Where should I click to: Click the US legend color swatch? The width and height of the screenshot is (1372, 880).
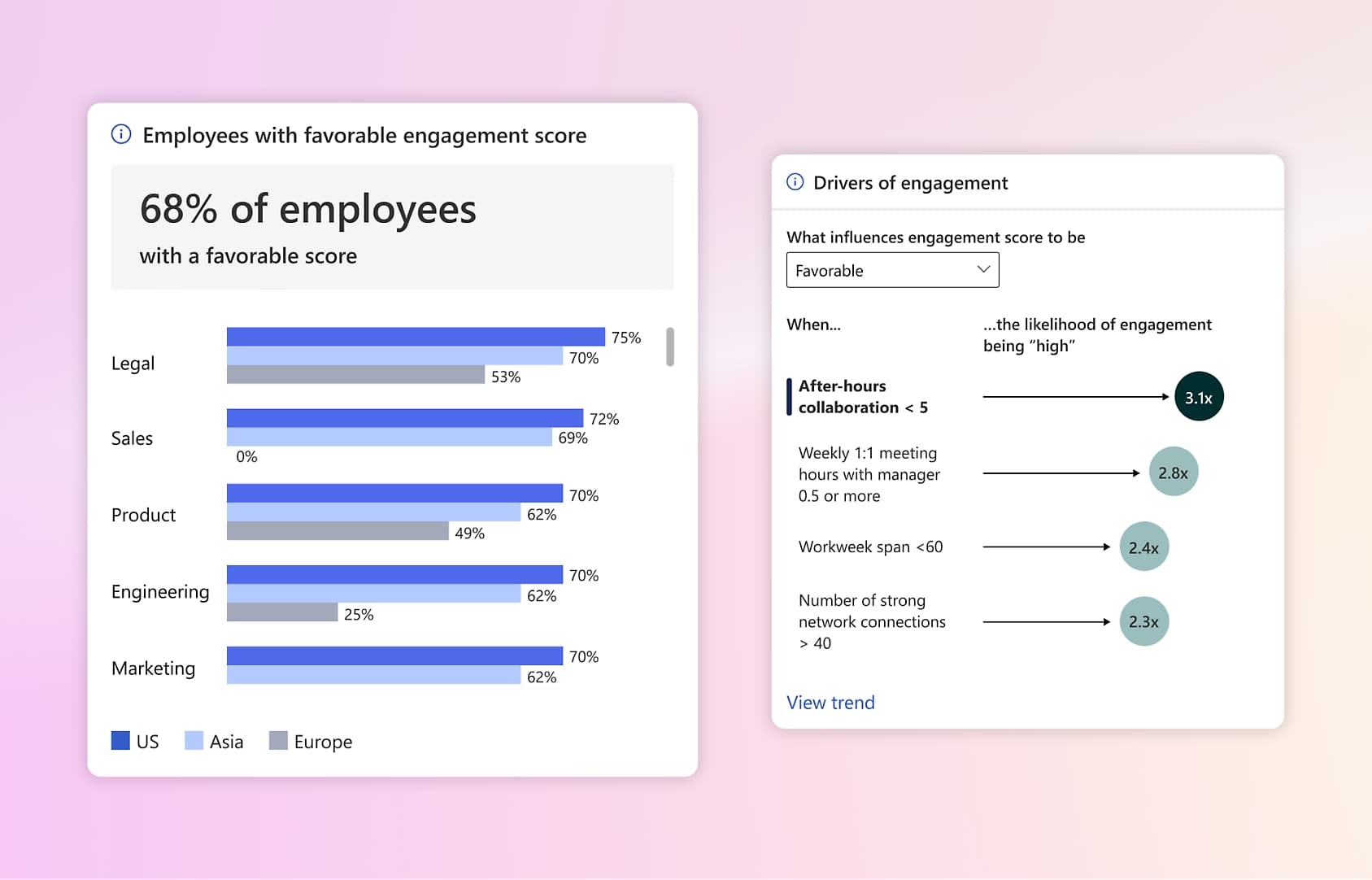[120, 741]
